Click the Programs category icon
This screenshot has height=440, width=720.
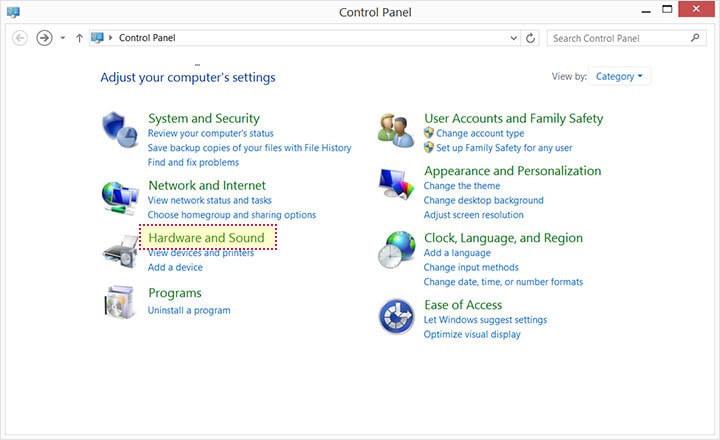tap(120, 302)
